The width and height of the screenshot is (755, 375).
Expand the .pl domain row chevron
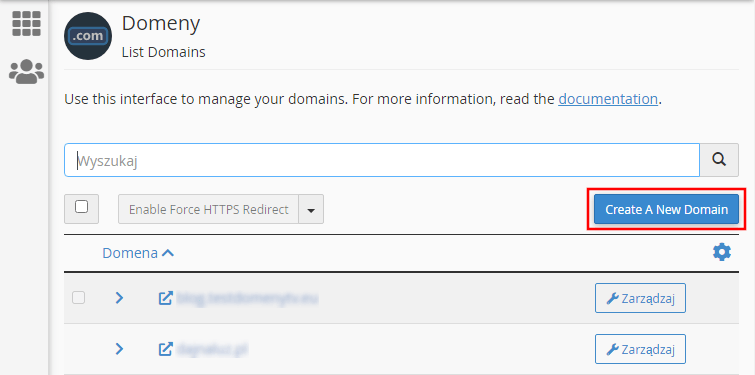(119, 348)
